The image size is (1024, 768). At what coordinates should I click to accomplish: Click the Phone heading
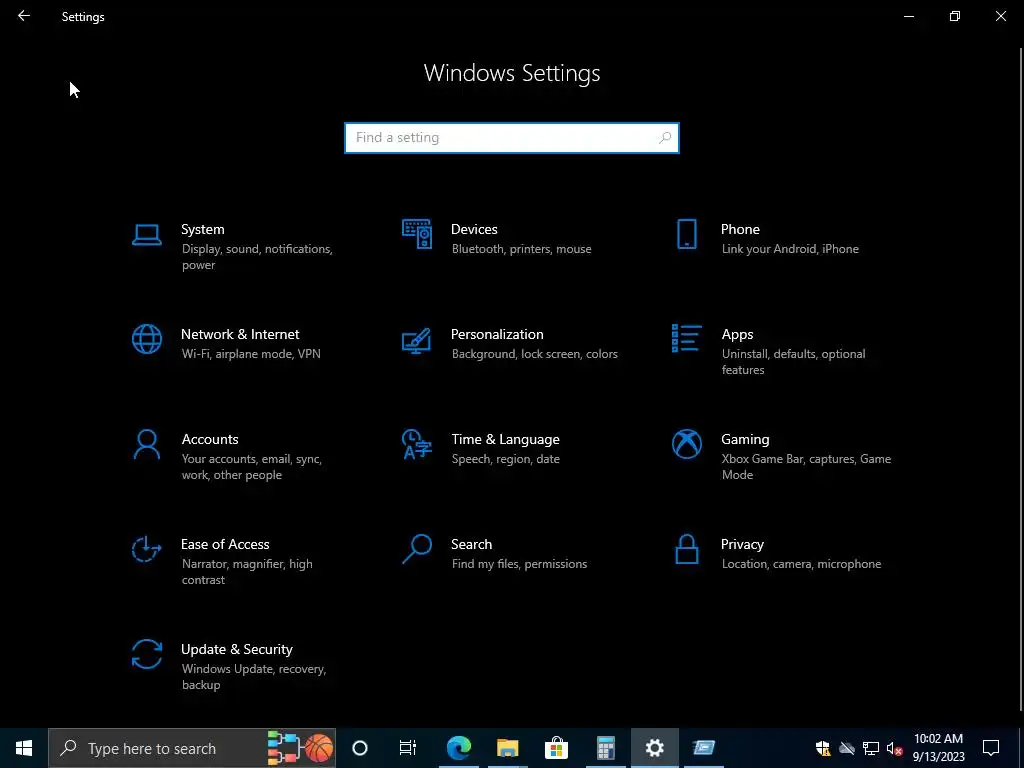740,229
